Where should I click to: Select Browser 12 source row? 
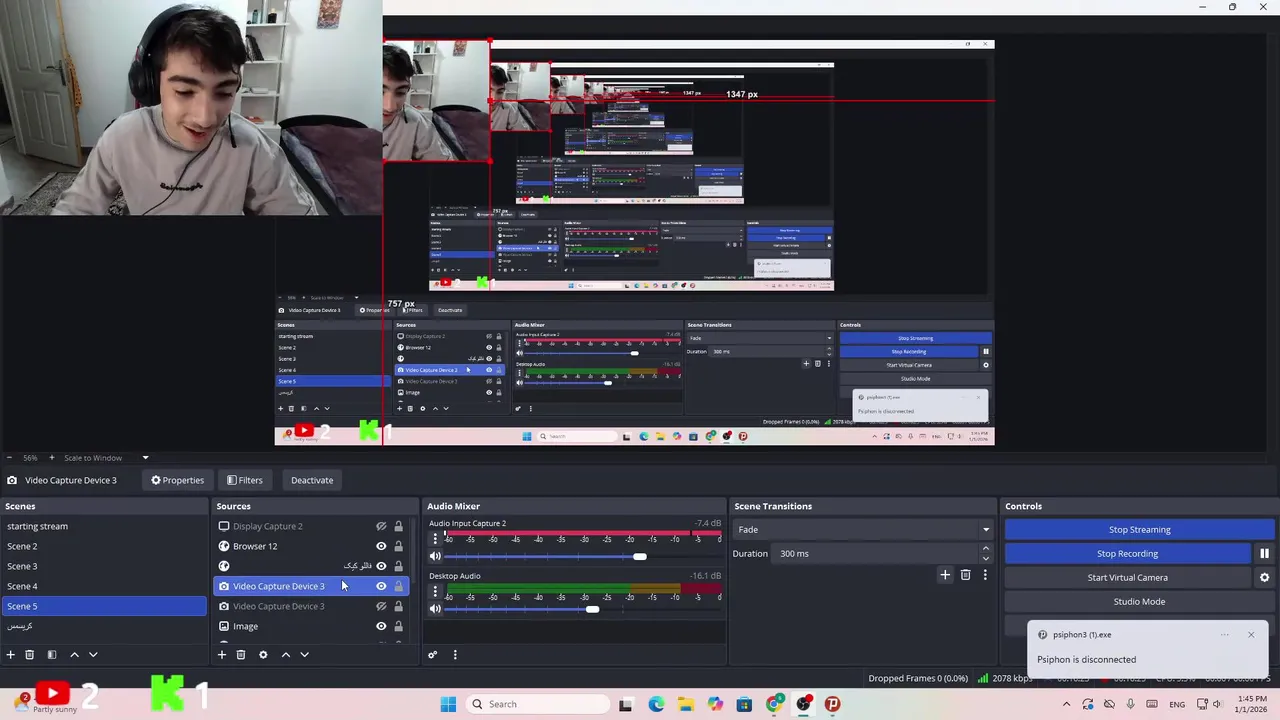click(311, 546)
